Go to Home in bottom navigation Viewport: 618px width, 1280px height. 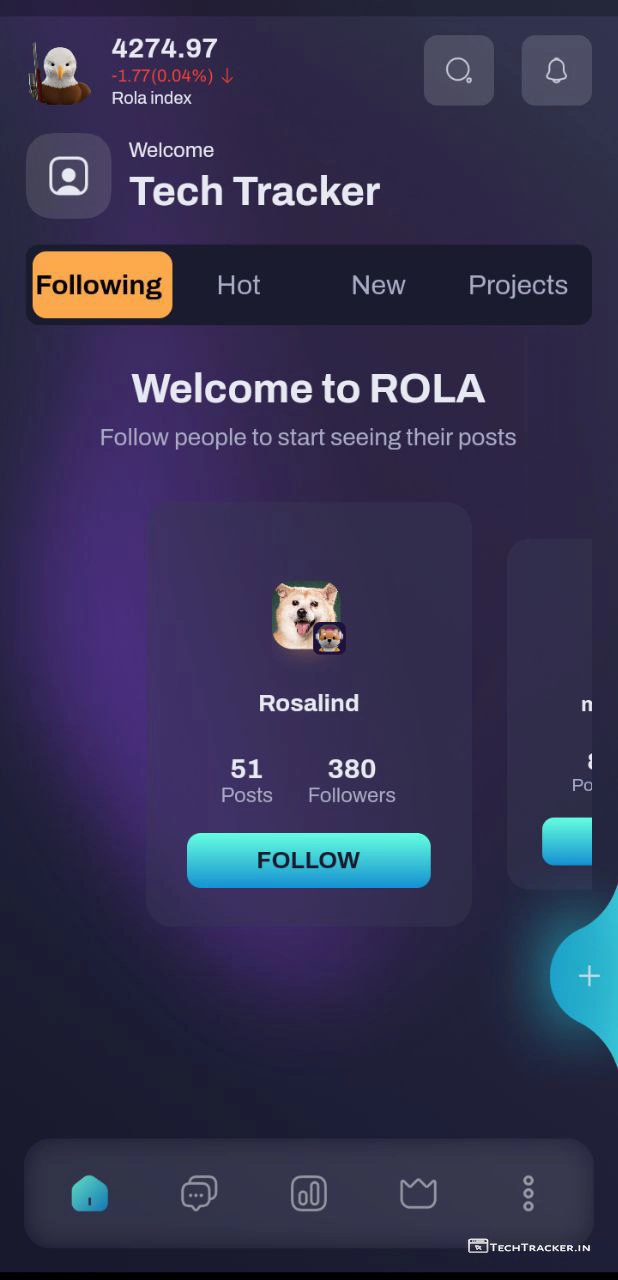[x=90, y=1193]
